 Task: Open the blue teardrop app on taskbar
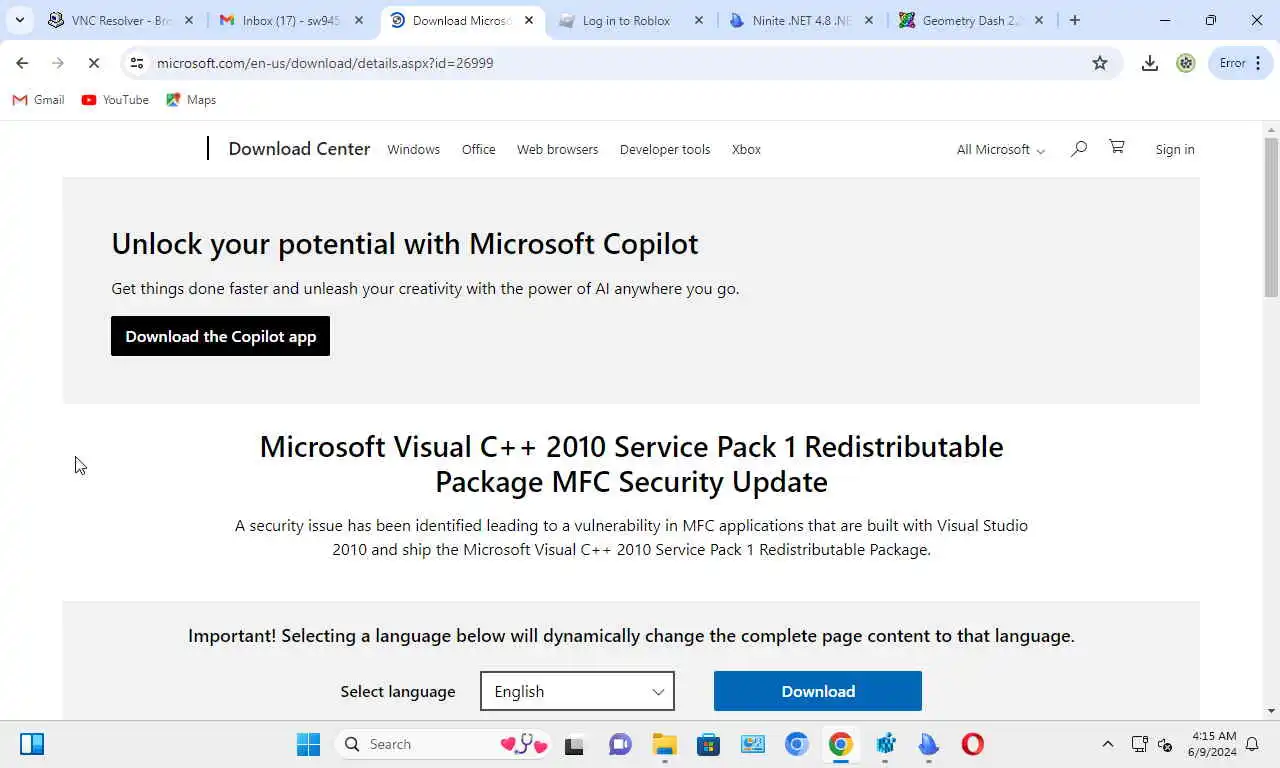929,744
